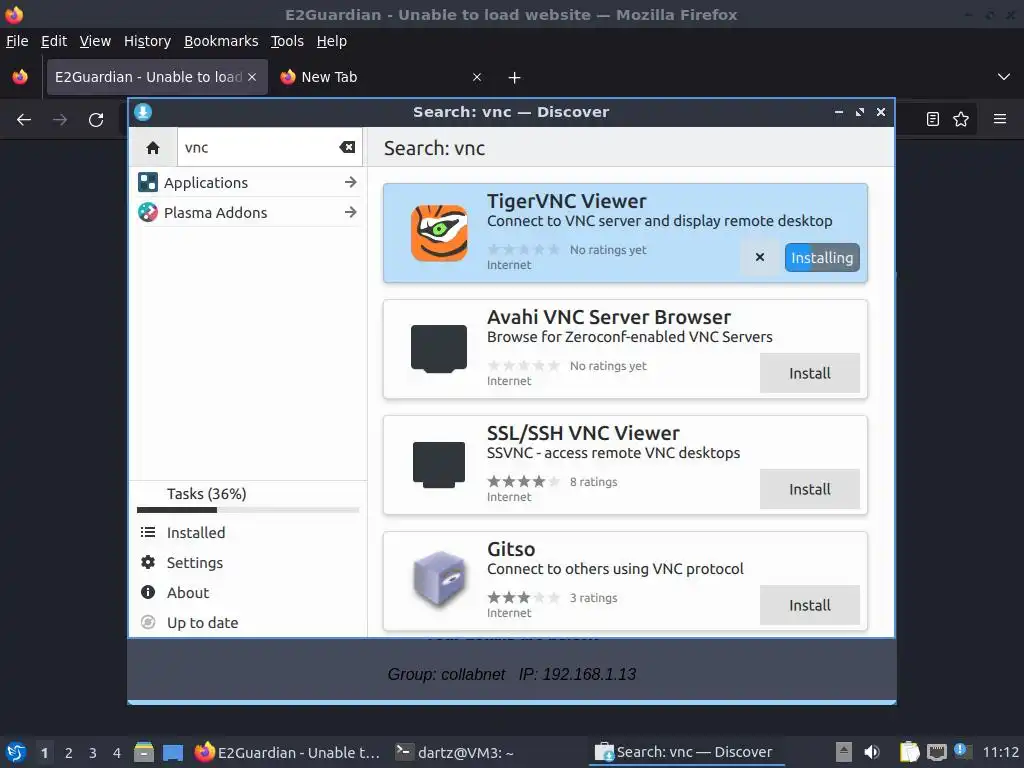The image size is (1024, 768).
Task: Install Gitso
Action: point(810,605)
